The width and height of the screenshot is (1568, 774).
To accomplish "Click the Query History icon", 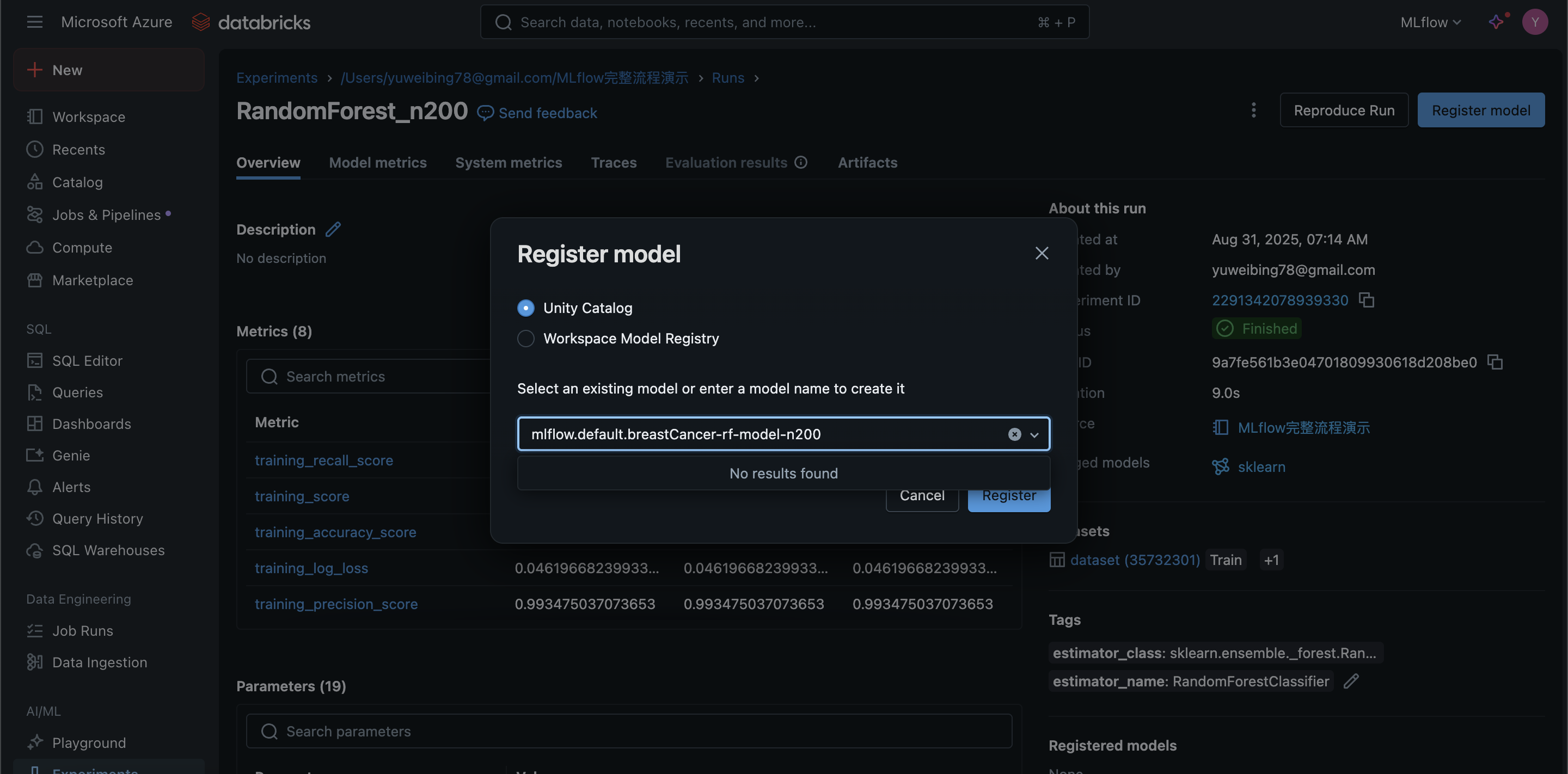I will (35, 518).
